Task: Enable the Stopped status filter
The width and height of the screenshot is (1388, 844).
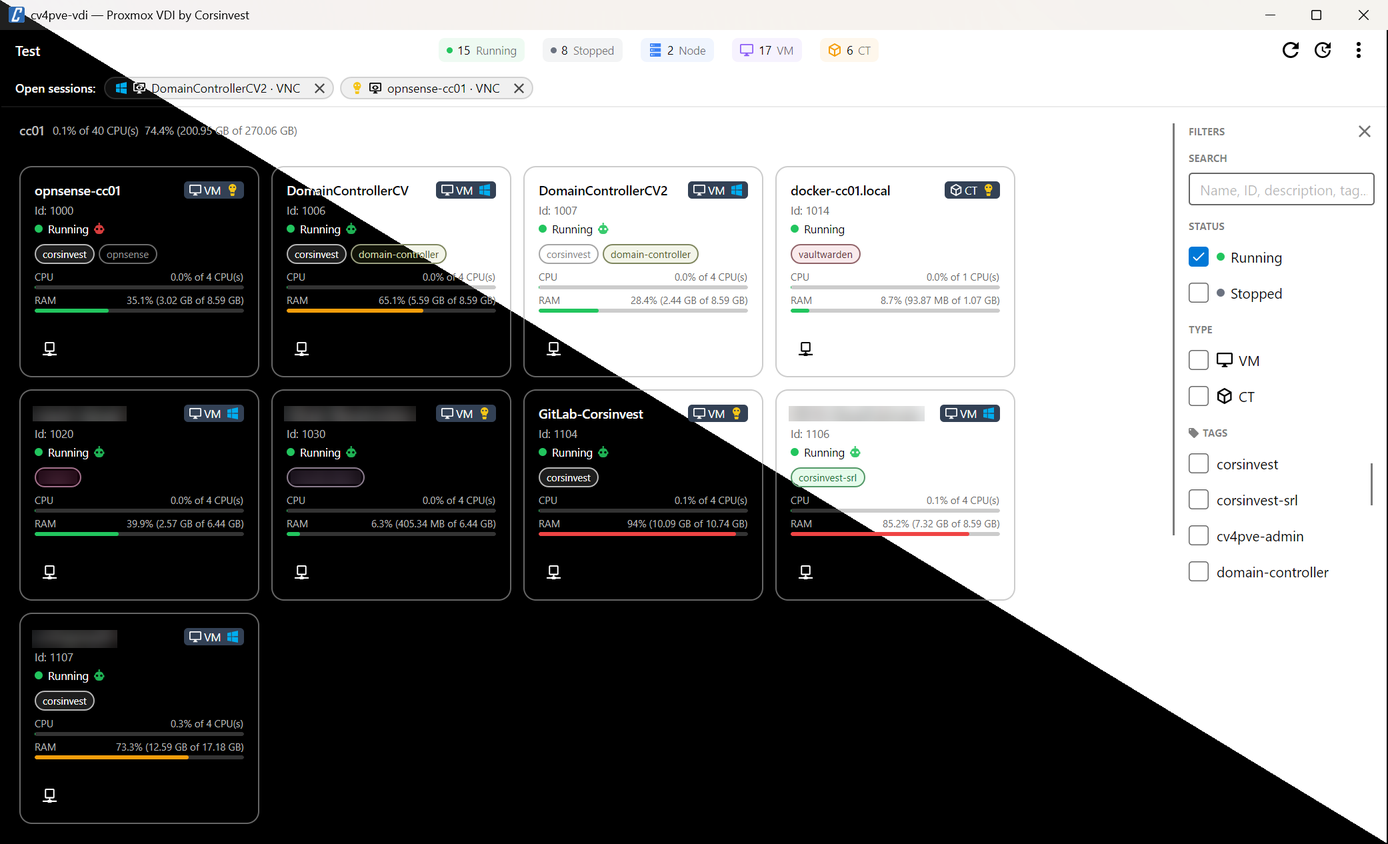Action: (1198, 293)
